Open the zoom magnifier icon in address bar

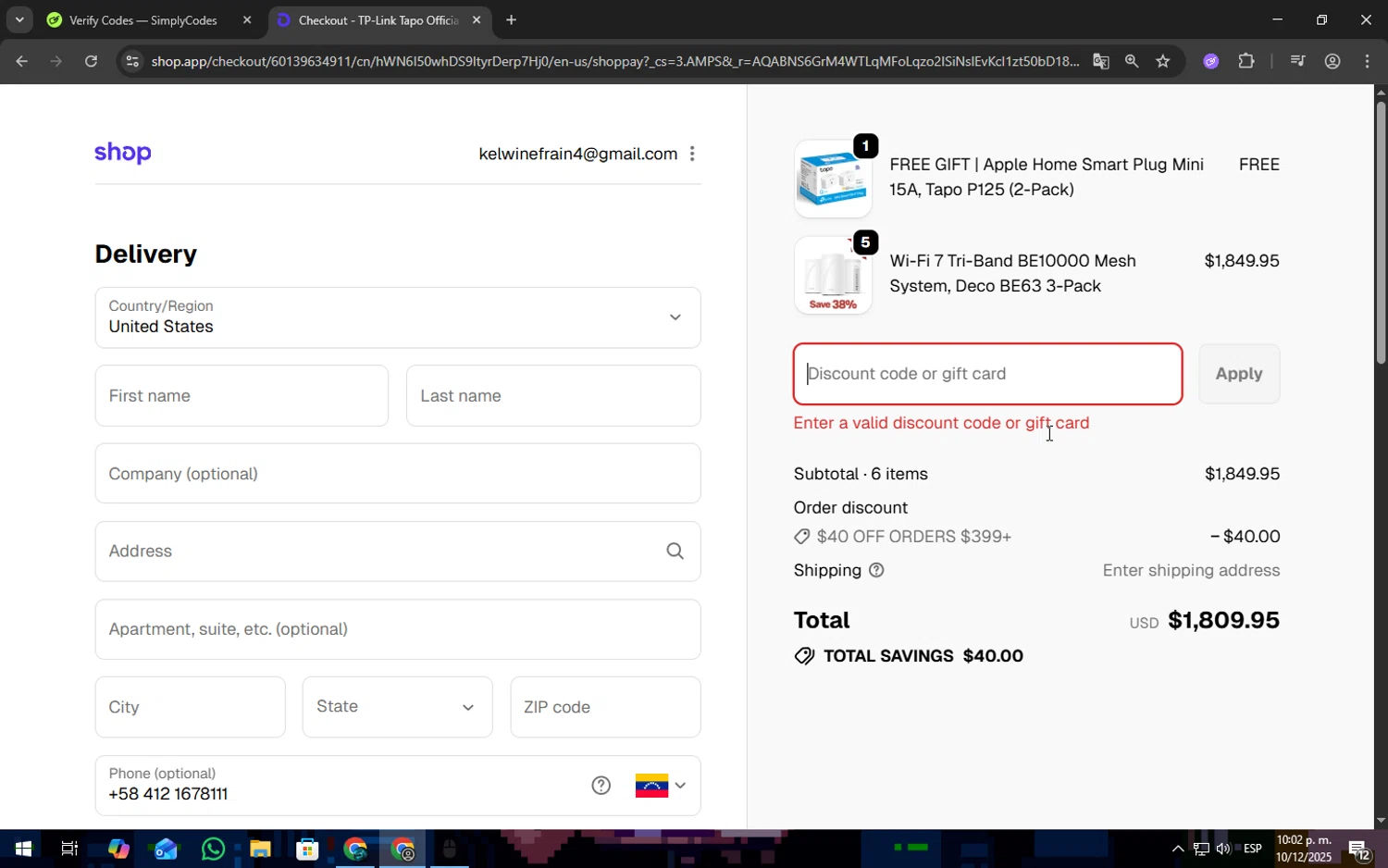coord(1132,61)
